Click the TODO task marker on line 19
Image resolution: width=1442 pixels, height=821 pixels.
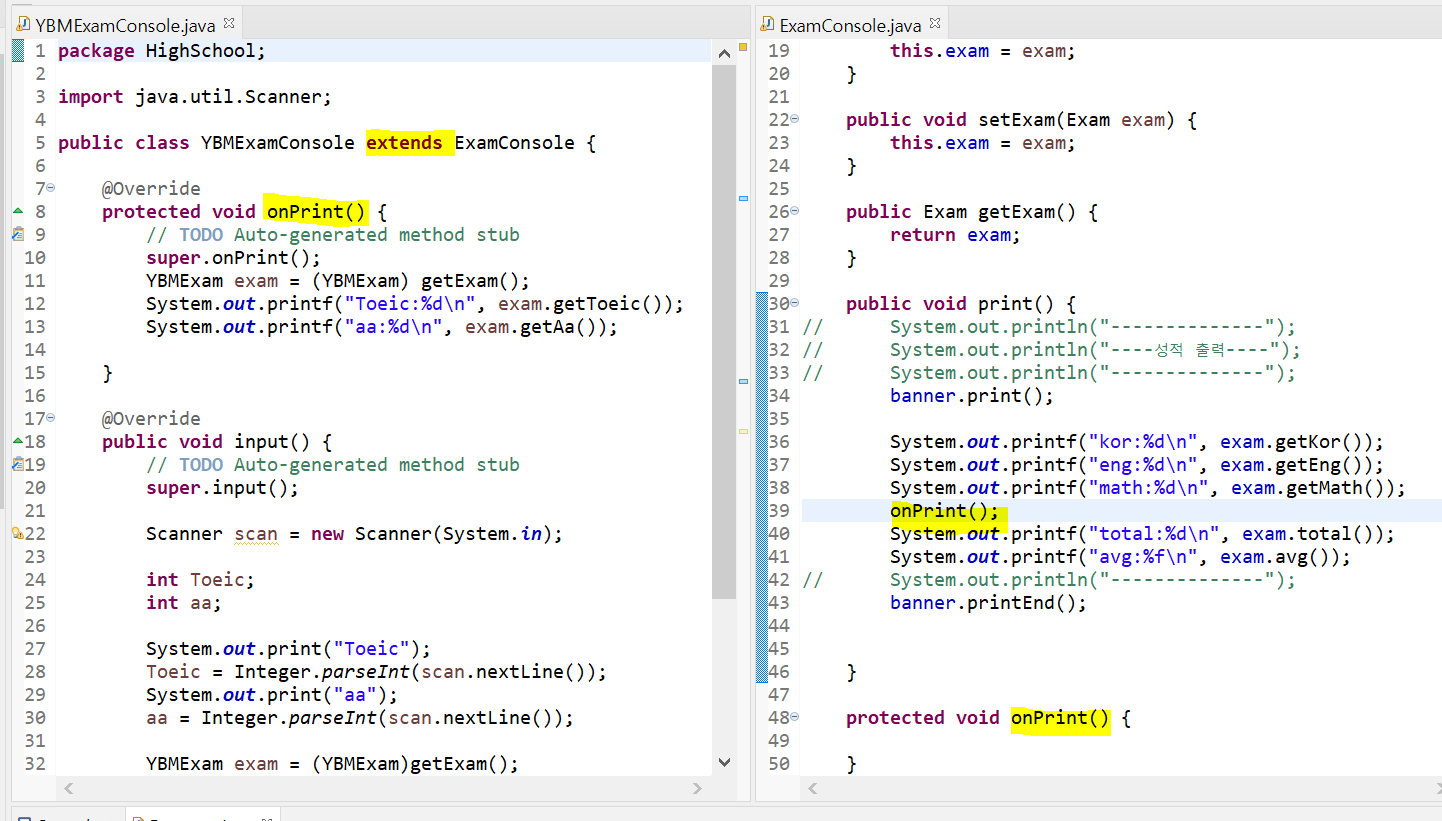17,464
